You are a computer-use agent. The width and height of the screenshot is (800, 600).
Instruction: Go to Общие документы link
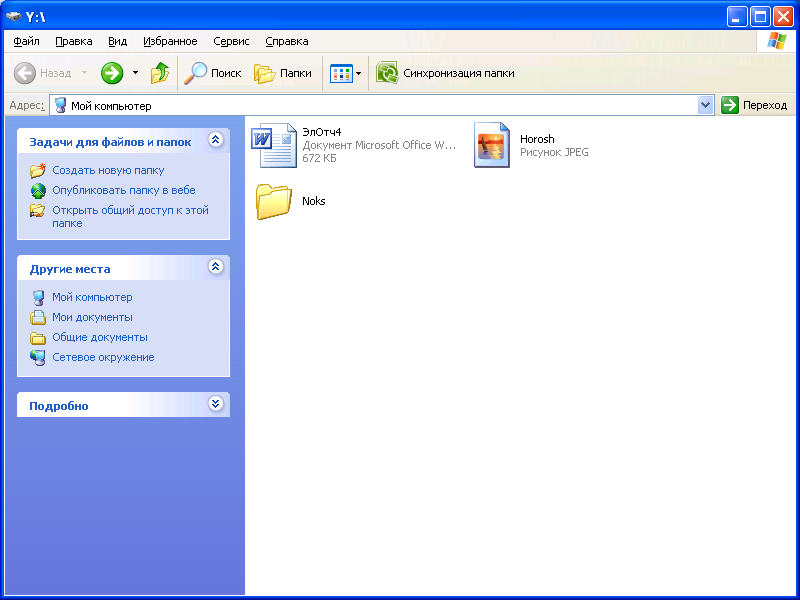[x=100, y=337]
